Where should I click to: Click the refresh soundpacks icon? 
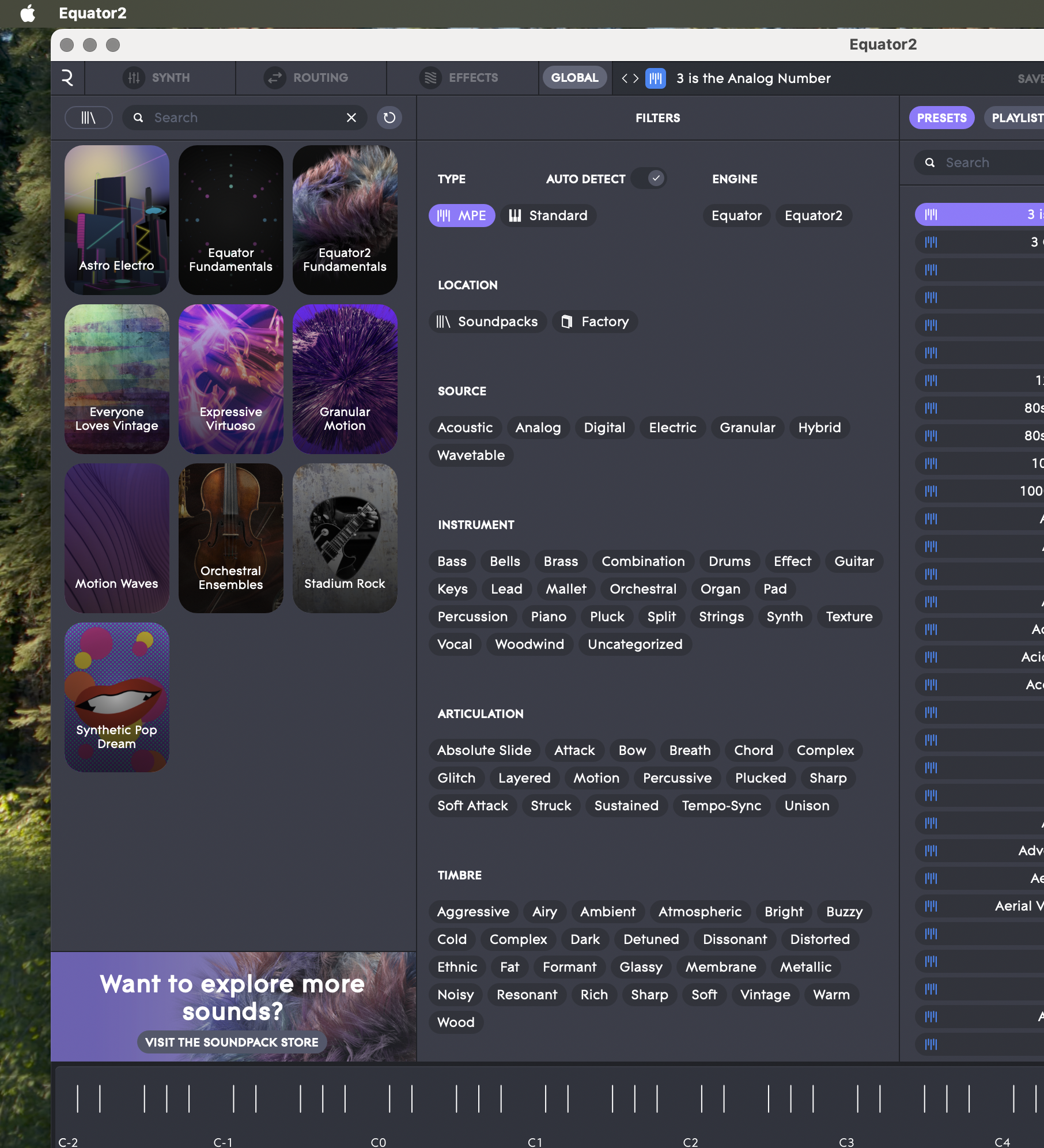click(389, 118)
